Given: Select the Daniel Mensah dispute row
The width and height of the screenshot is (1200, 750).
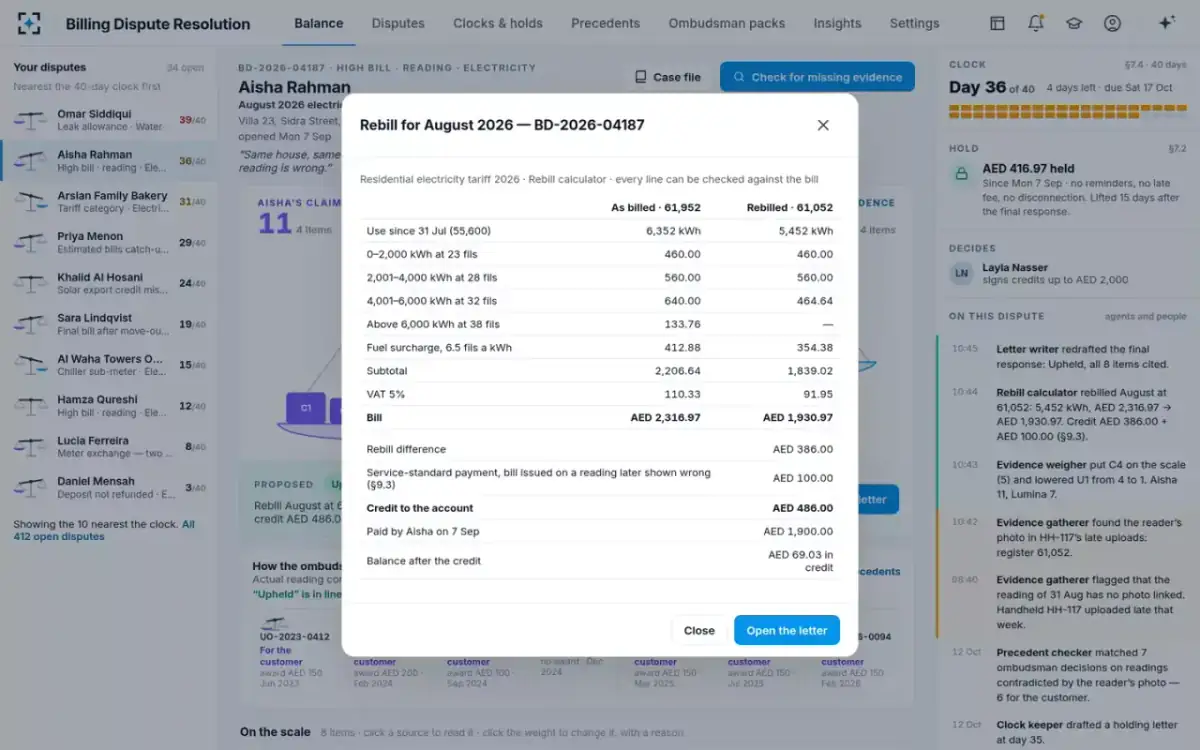Looking at the screenshot, I should point(108,488).
